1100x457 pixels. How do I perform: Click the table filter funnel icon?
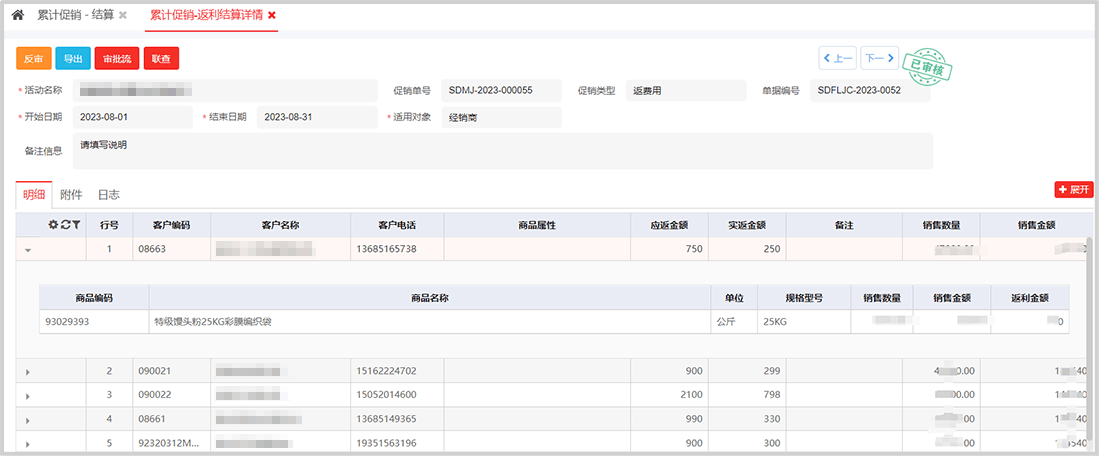76,225
